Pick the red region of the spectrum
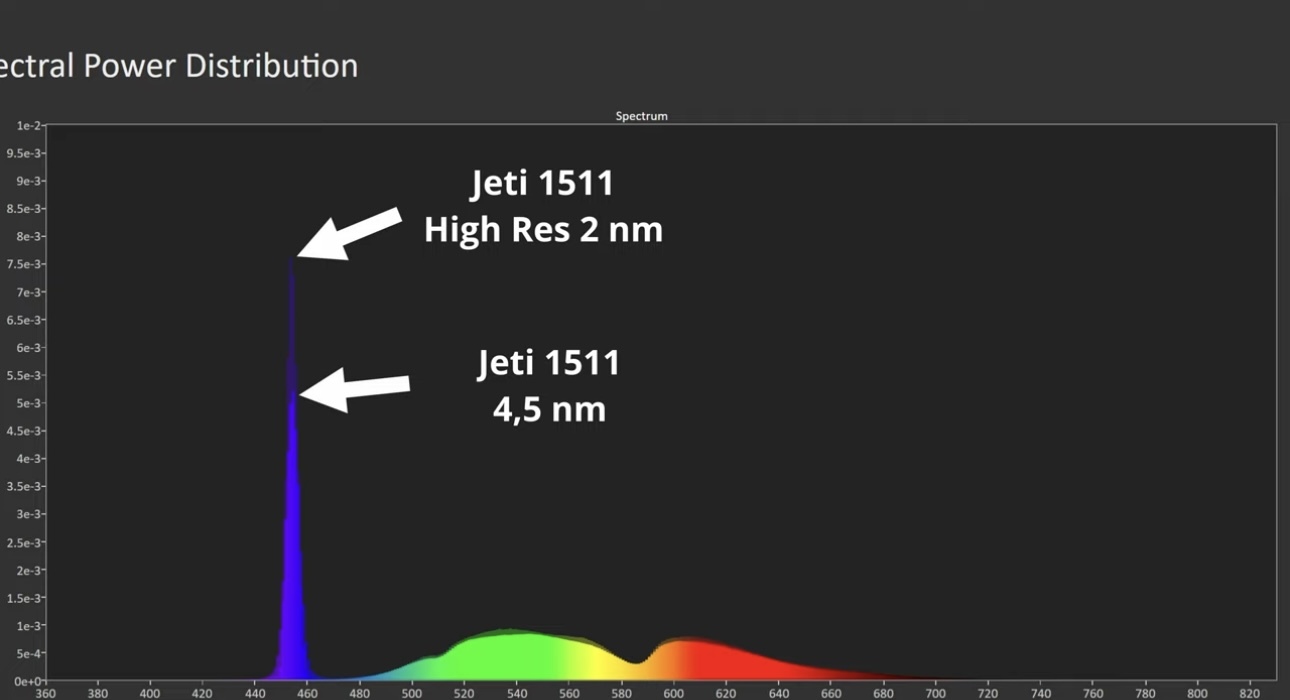The image size is (1290, 700). 700,660
